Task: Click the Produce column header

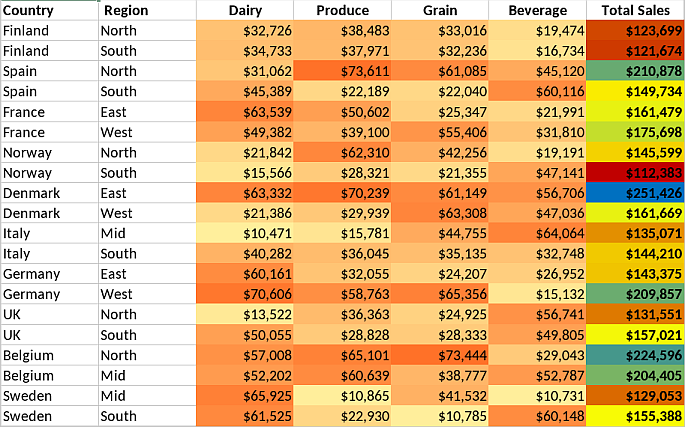Action: point(342,10)
